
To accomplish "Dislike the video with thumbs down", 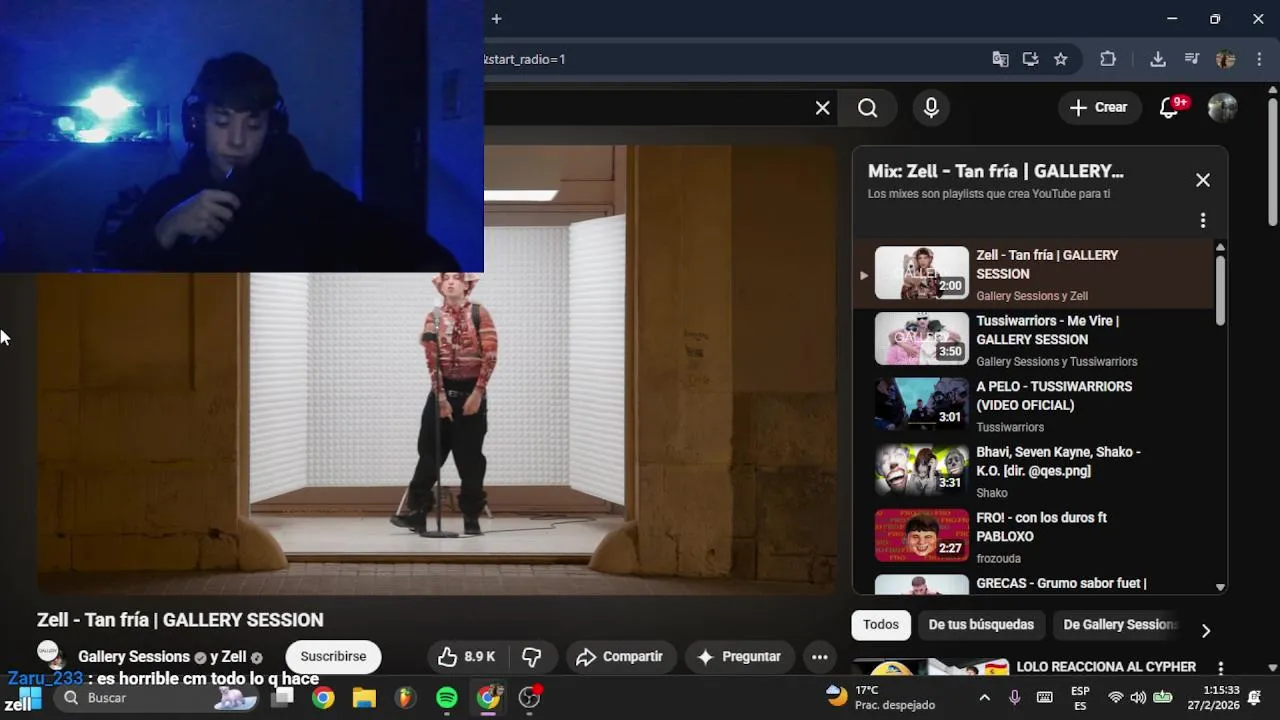I will 532,657.
